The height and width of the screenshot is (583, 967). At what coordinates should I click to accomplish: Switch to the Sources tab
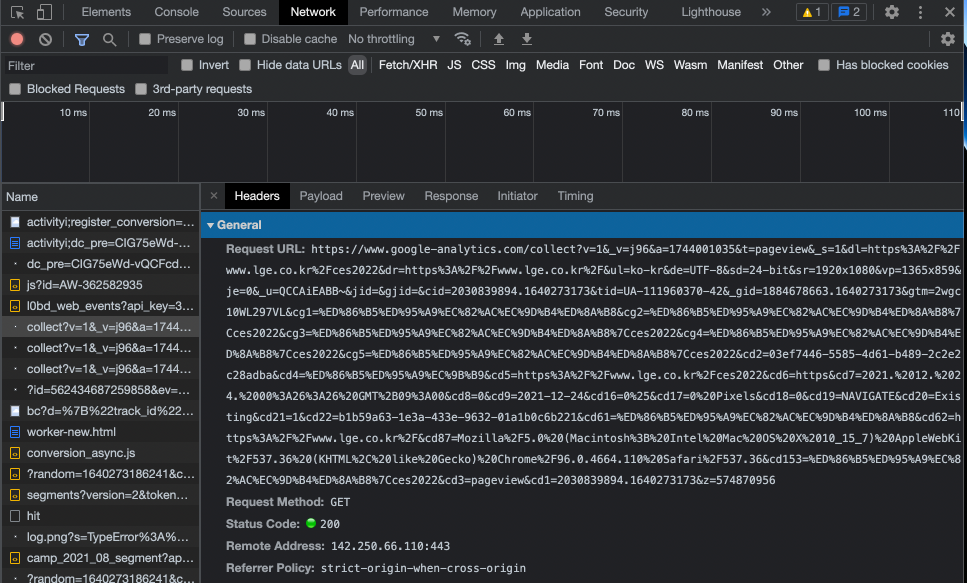click(244, 12)
